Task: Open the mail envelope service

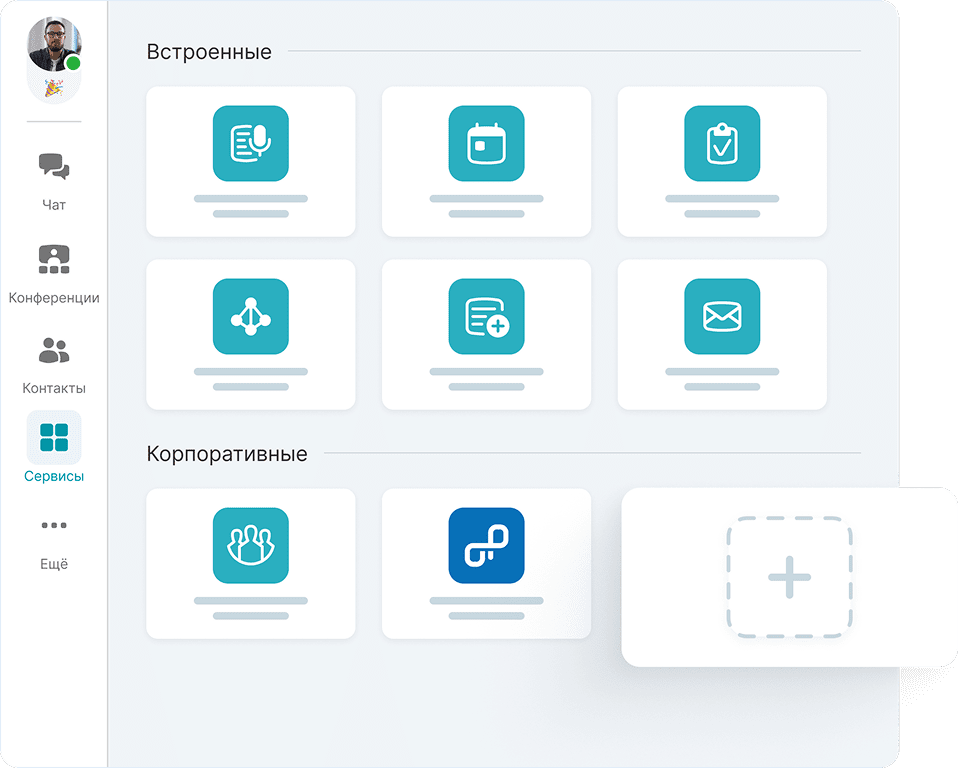Action: click(x=722, y=316)
